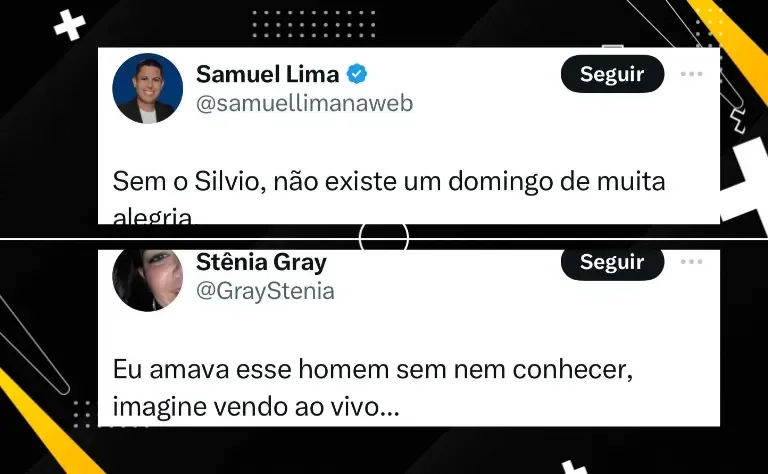Open the @GrayStenia handle link
Screen dimensions: 768x474
[x=265, y=291]
